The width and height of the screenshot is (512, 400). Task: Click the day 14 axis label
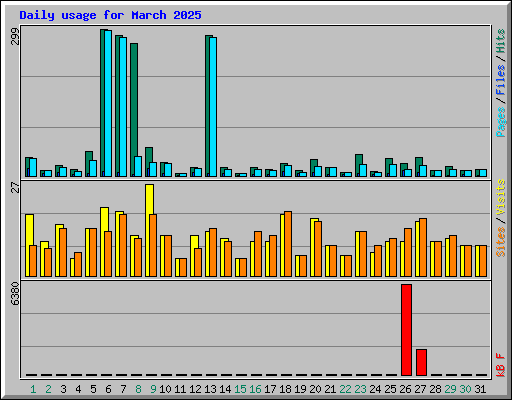225,389
